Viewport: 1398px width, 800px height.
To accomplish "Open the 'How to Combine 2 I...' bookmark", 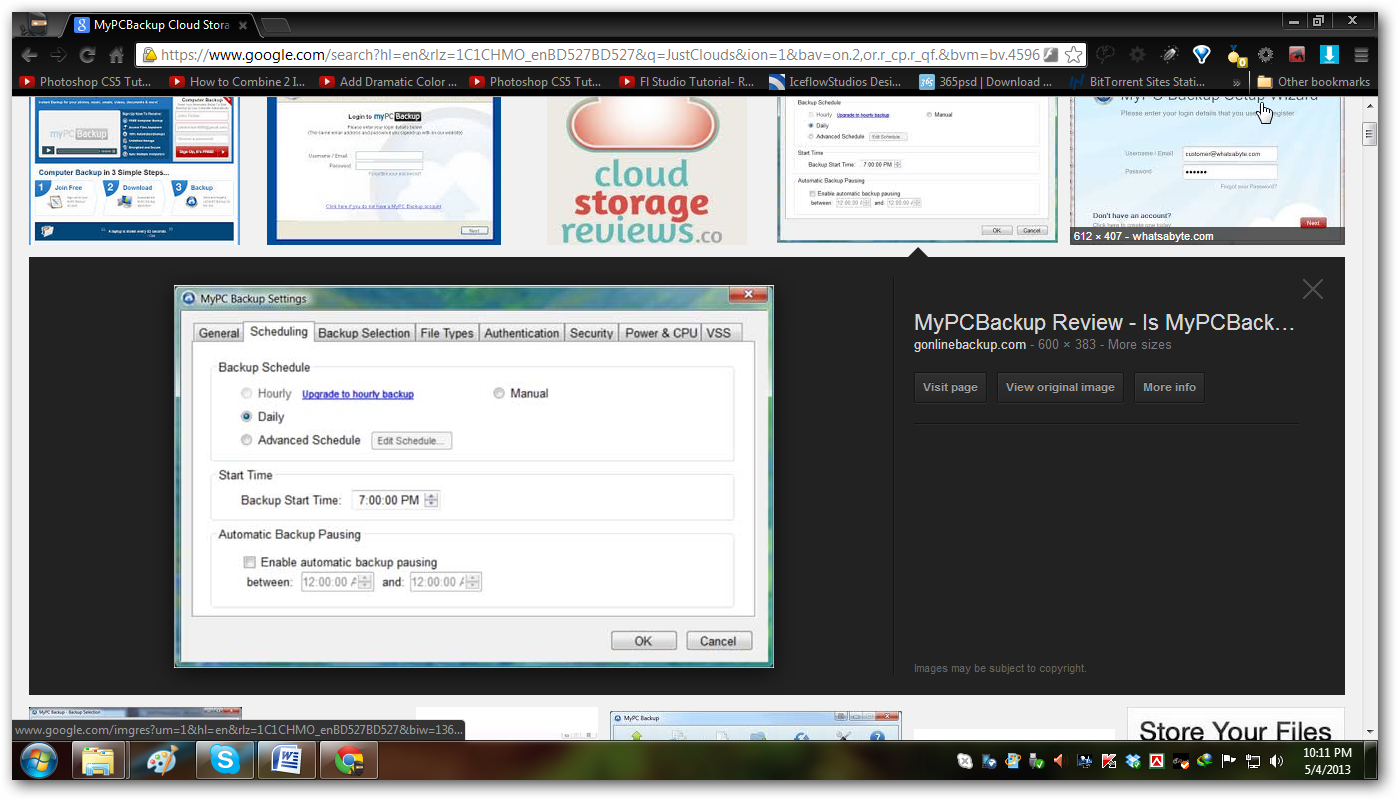I will point(237,82).
